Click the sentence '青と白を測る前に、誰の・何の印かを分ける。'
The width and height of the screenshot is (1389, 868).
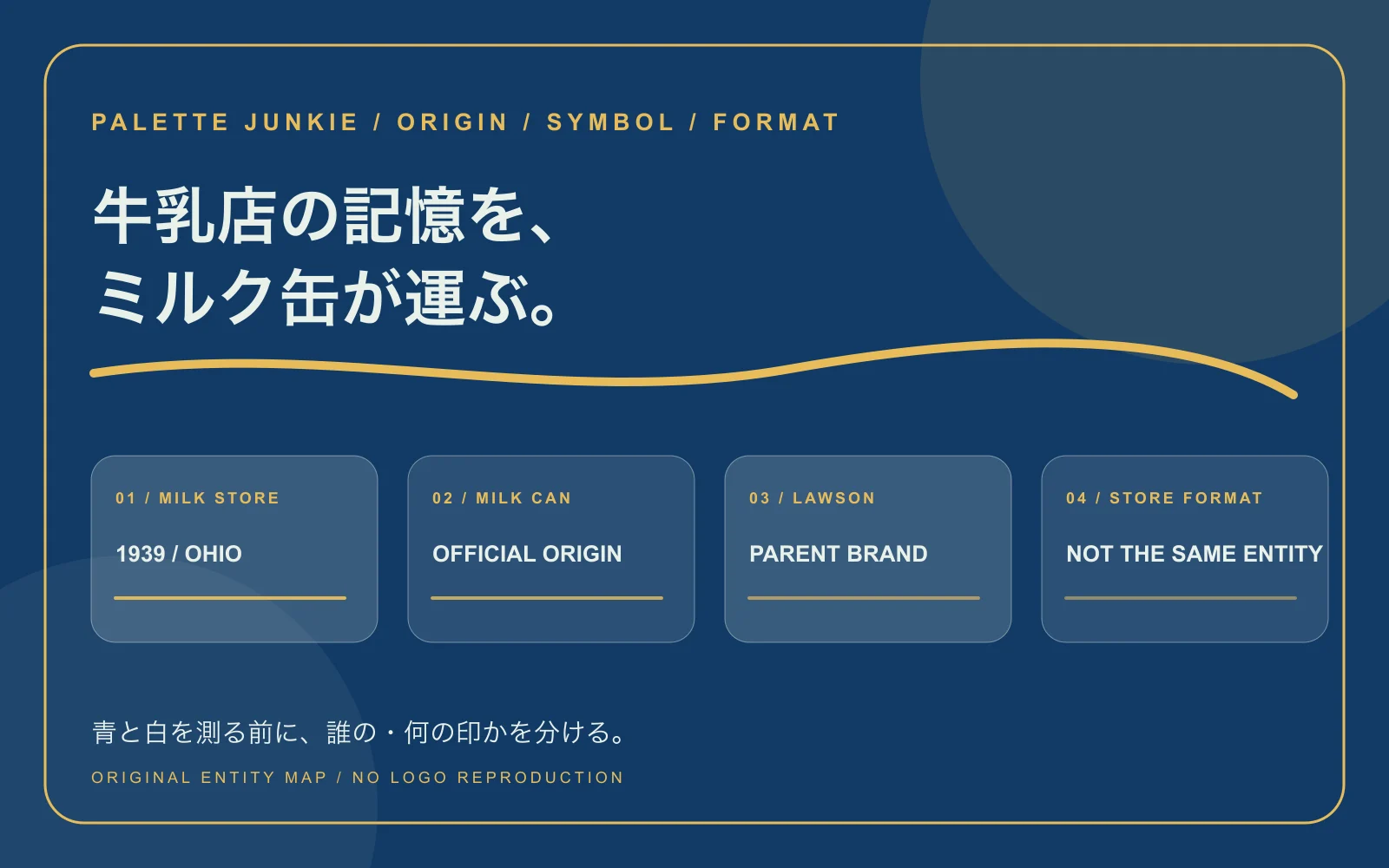pos(359,733)
